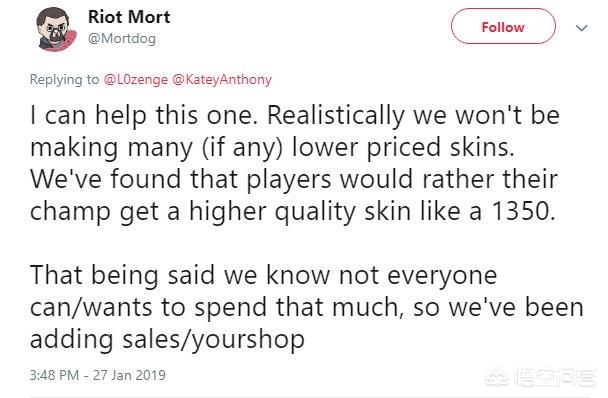Visit the @Mortdog handle link
The width and height of the screenshot is (608, 398).
pos(122,38)
